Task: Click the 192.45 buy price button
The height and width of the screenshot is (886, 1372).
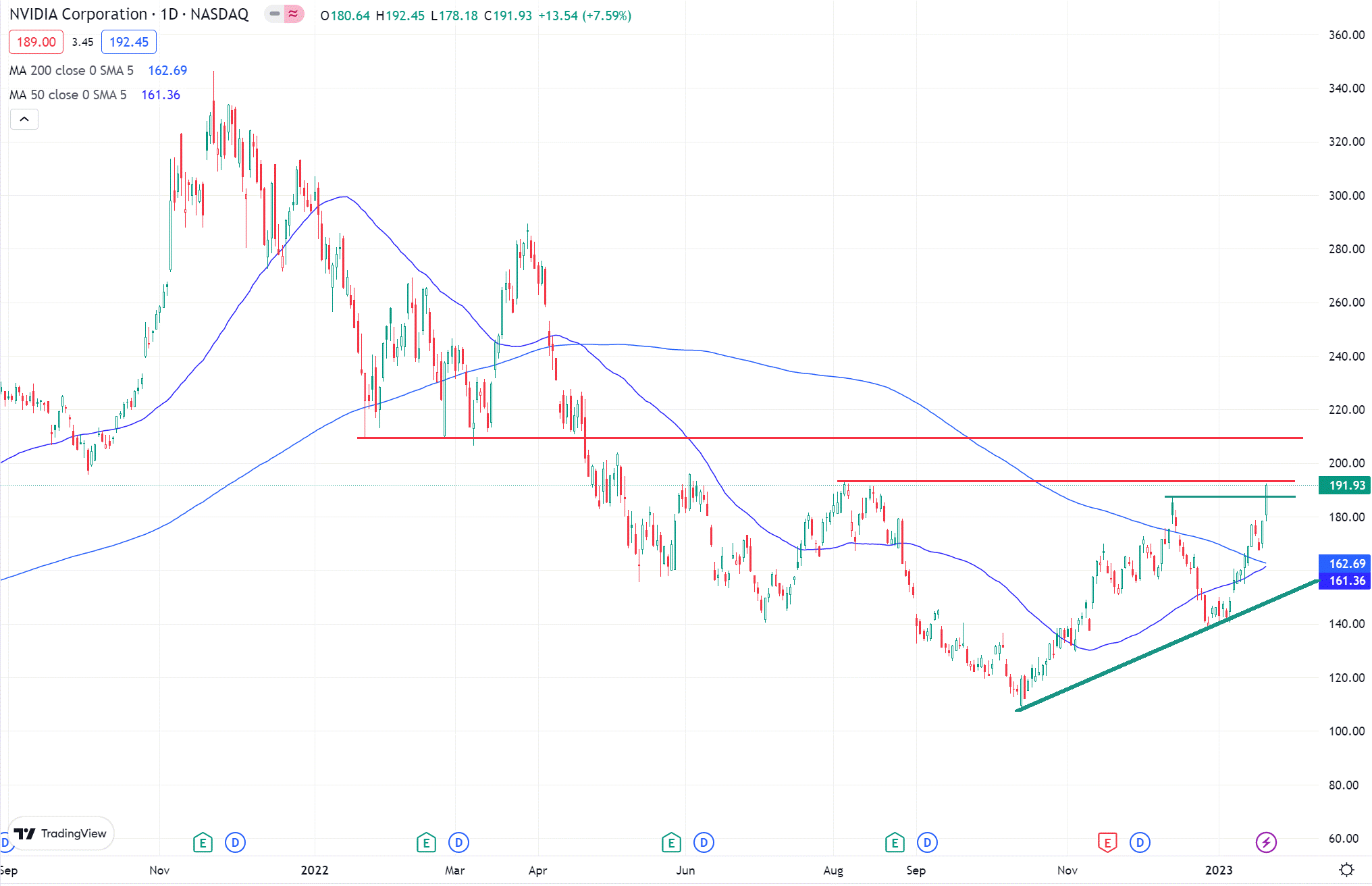Action: [x=129, y=42]
